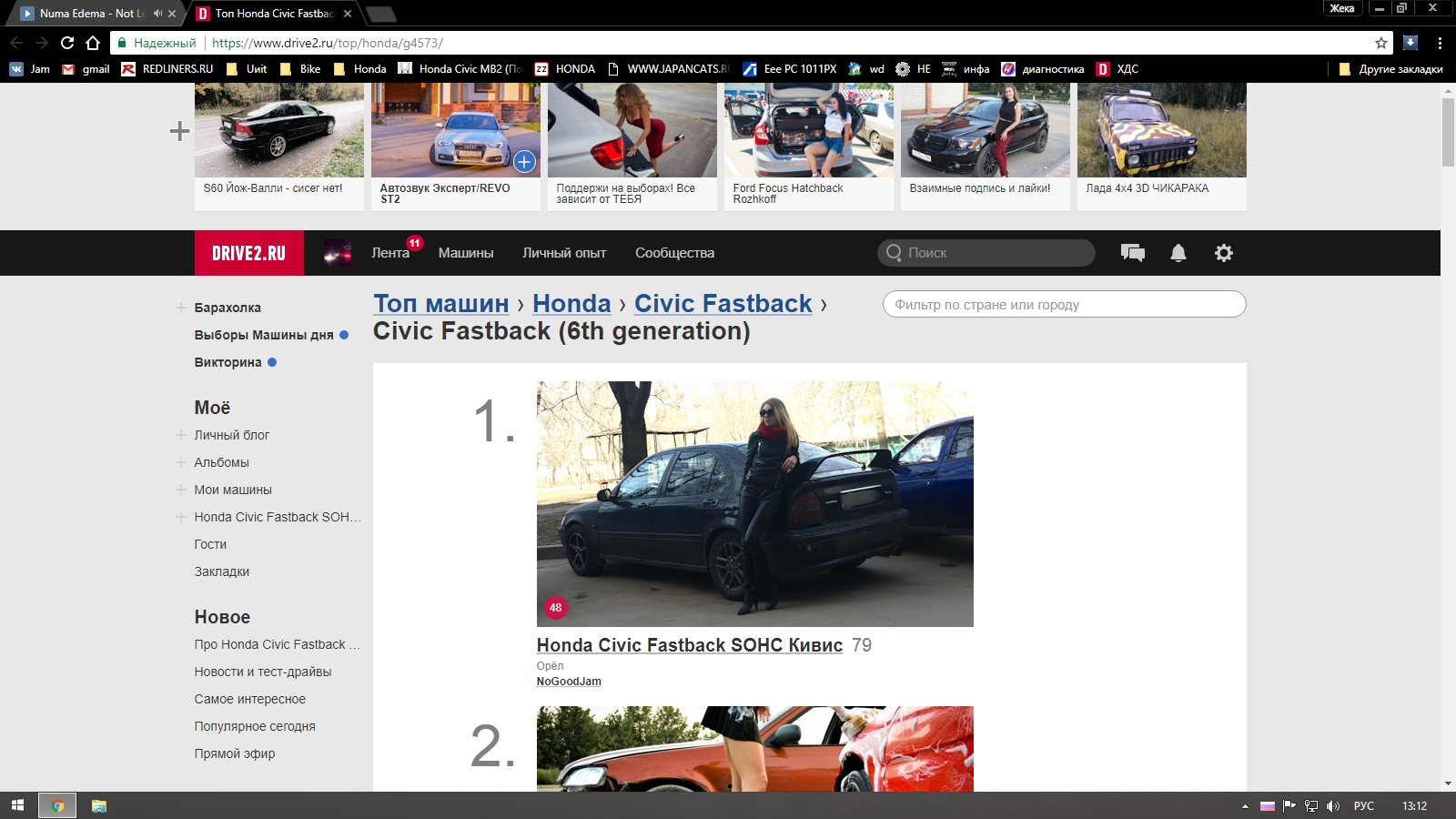Screen dimensions: 1456x819
Task: Click the blue plus badge on Audi card
Action: [x=524, y=162]
